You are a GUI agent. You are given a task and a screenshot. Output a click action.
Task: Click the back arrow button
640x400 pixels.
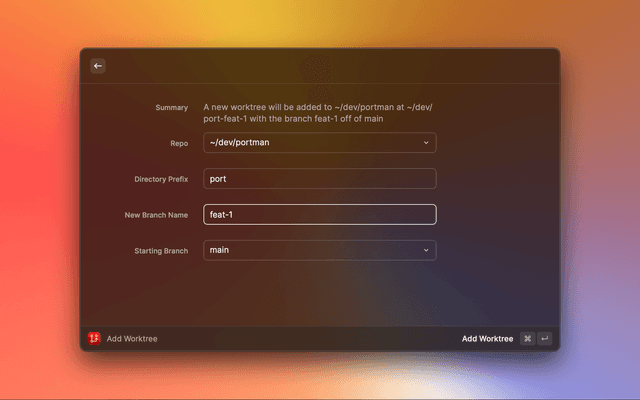click(97, 66)
